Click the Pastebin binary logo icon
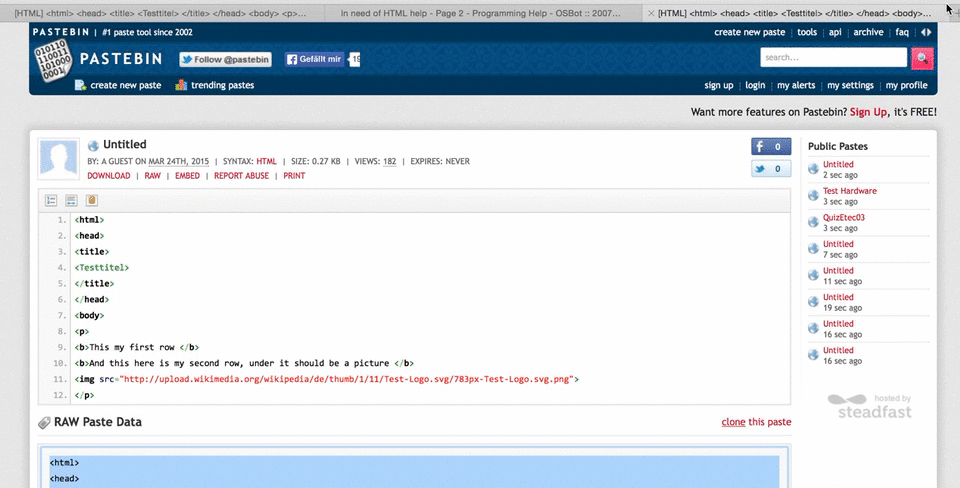The width and height of the screenshot is (960, 488). [53, 61]
